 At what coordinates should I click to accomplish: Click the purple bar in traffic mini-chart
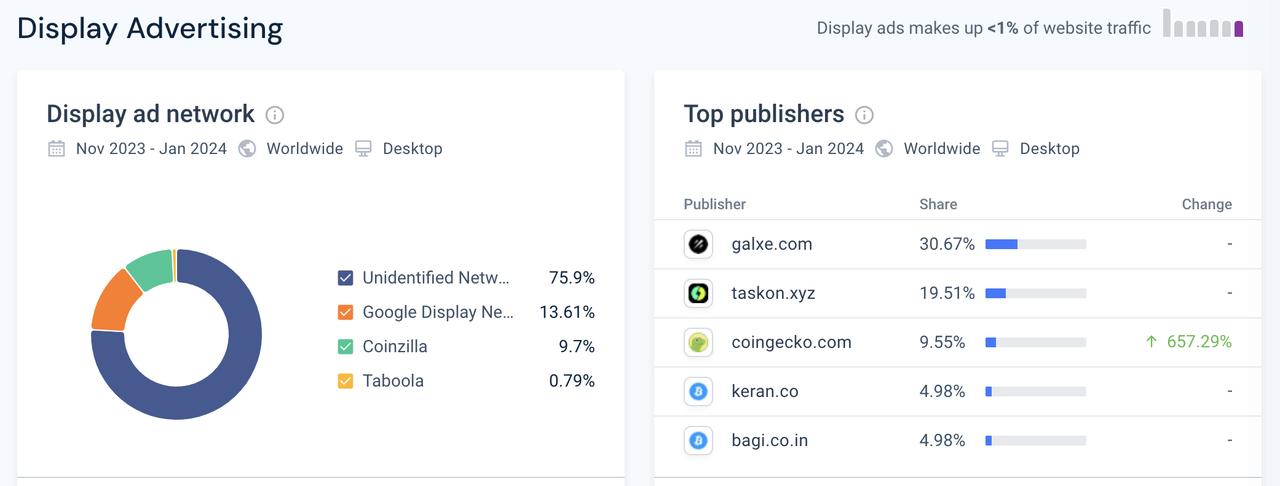click(1239, 29)
